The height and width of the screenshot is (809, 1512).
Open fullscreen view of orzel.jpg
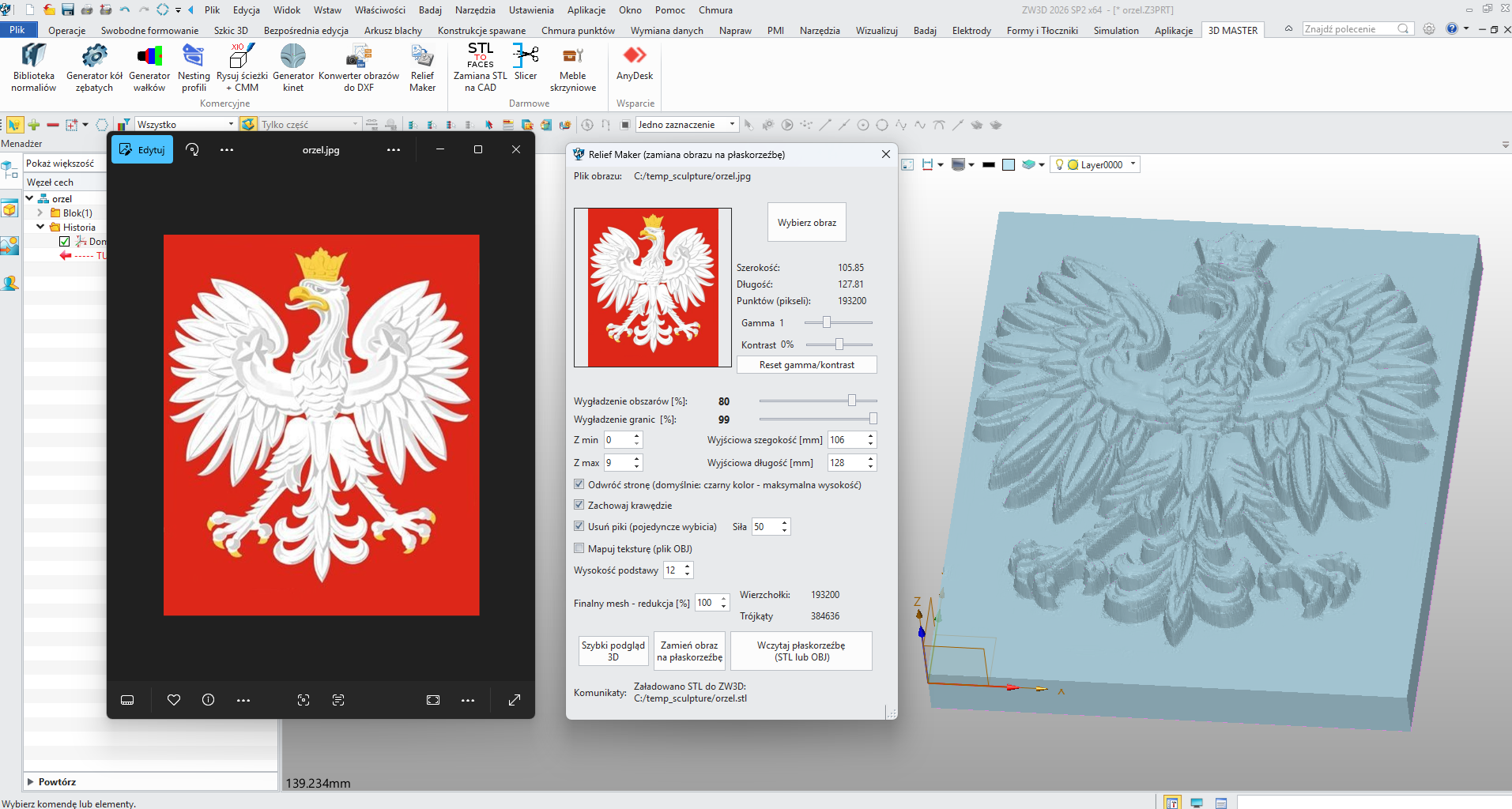pyautogui.click(x=515, y=700)
